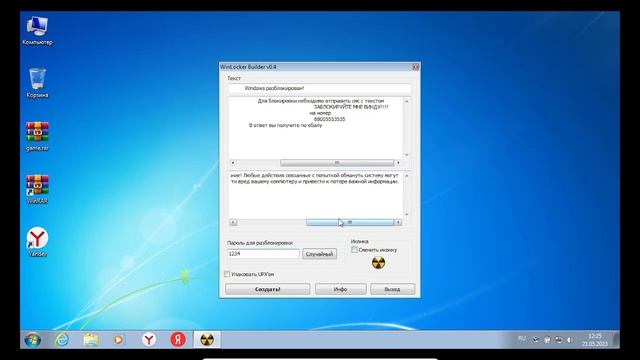The width and height of the screenshot is (640, 360).
Task: Launch Yandex Browser from the taskbar
Action: click(x=149, y=340)
